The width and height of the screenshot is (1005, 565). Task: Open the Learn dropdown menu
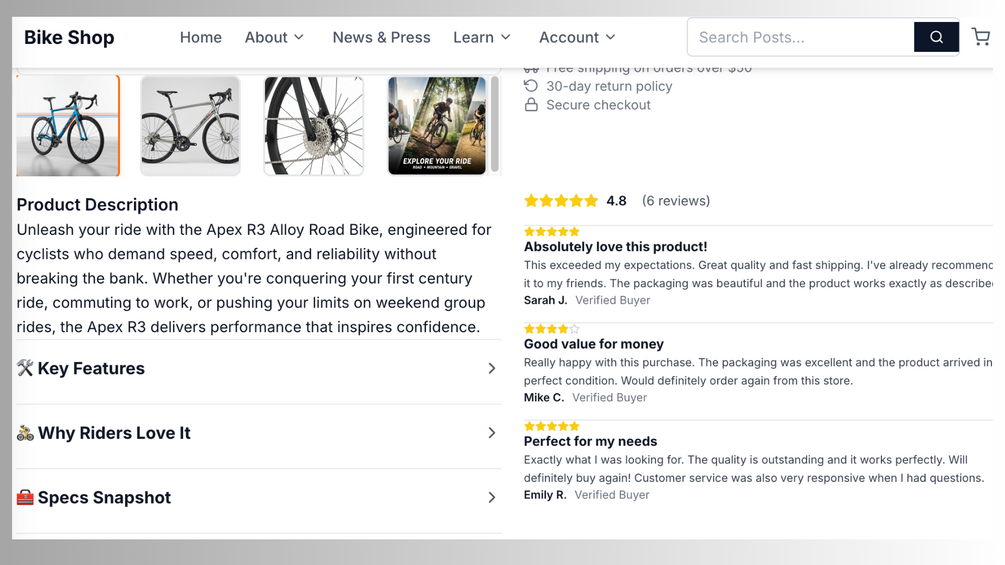coord(482,37)
